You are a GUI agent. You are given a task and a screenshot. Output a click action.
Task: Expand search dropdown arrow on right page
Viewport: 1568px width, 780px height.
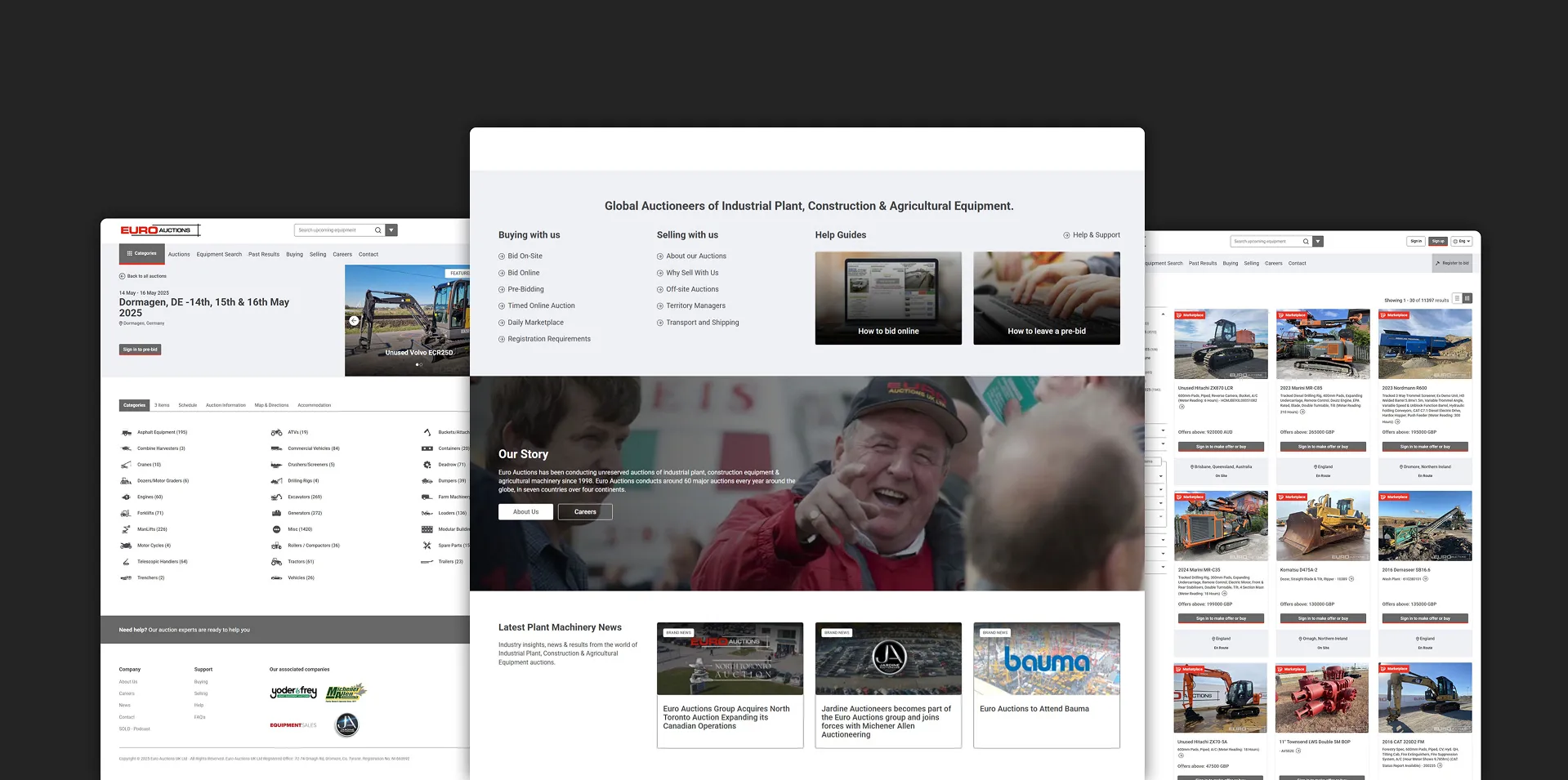pyautogui.click(x=1318, y=241)
